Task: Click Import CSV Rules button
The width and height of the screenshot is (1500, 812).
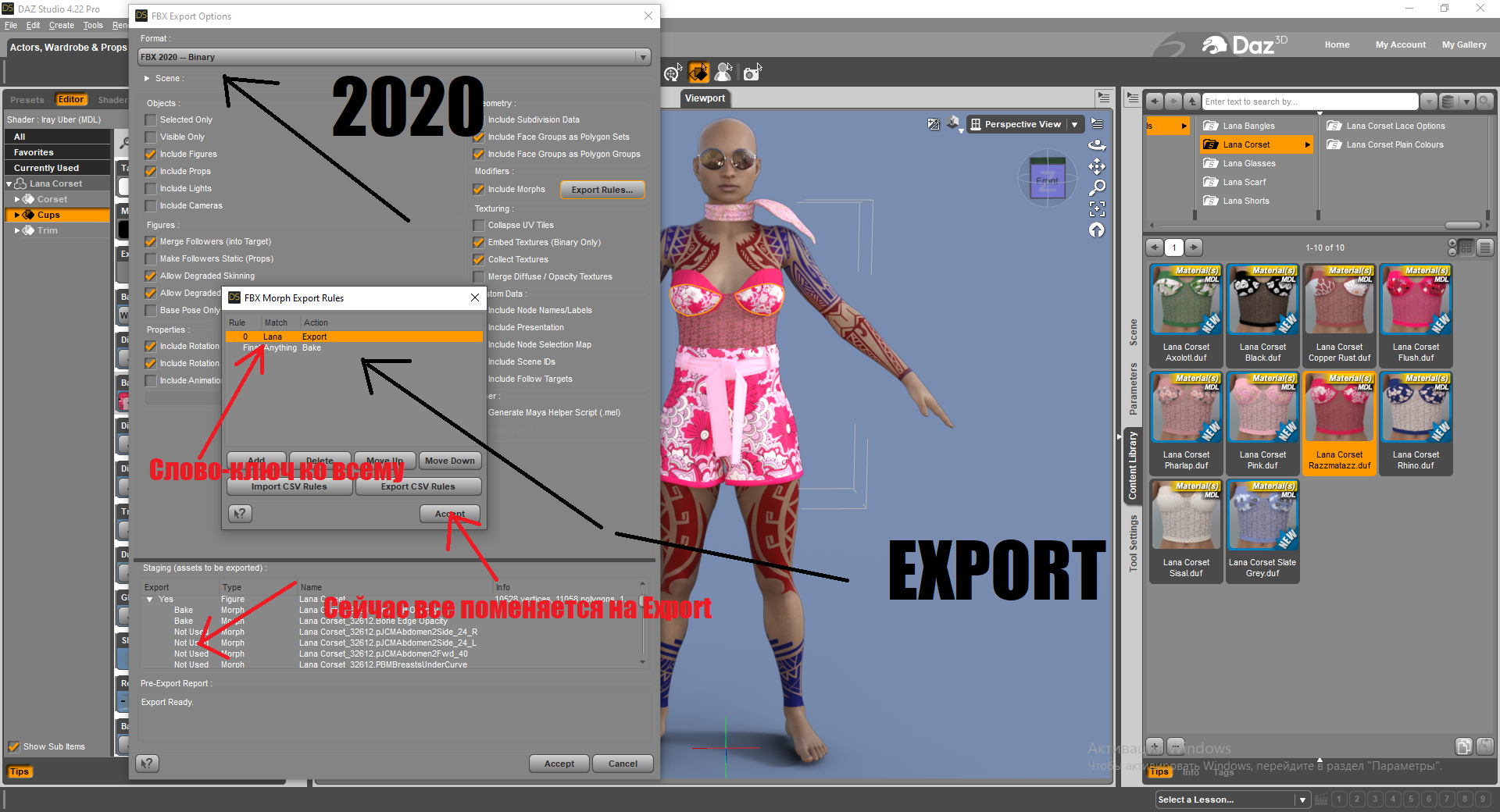Action: (x=289, y=486)
